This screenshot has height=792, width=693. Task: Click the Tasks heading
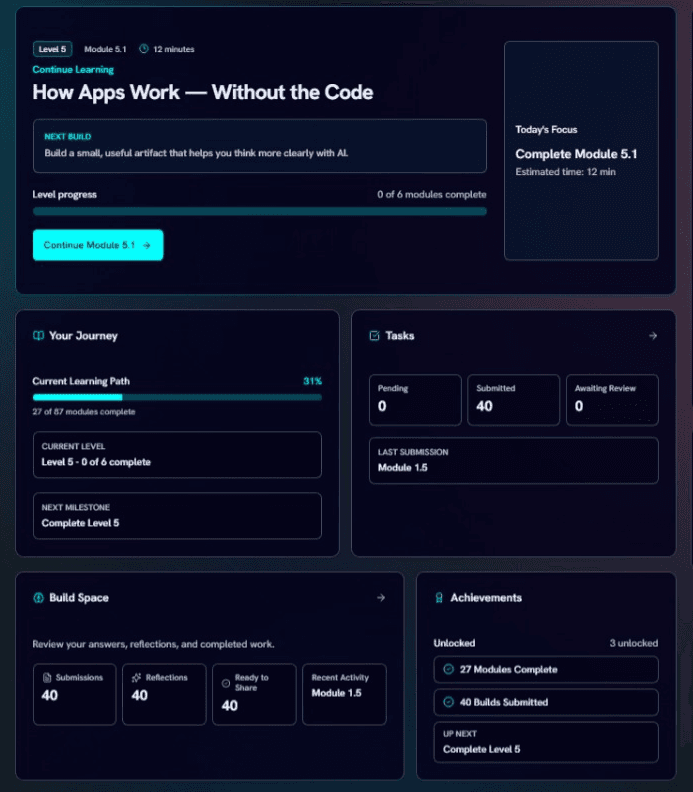pos(400,335)
